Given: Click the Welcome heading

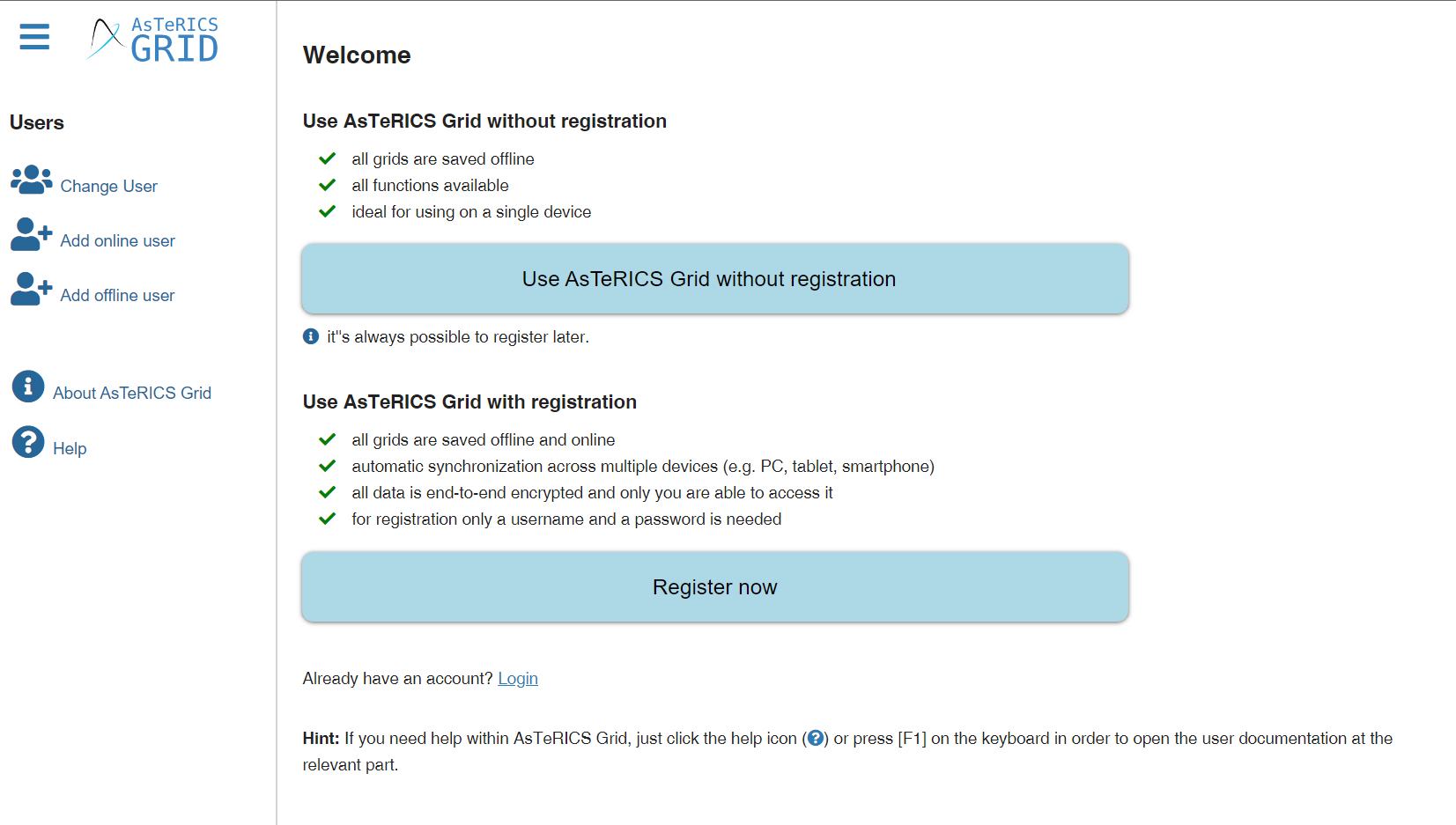Looking at the screenshot, I should pyautogui.click(x=357, y=55).
